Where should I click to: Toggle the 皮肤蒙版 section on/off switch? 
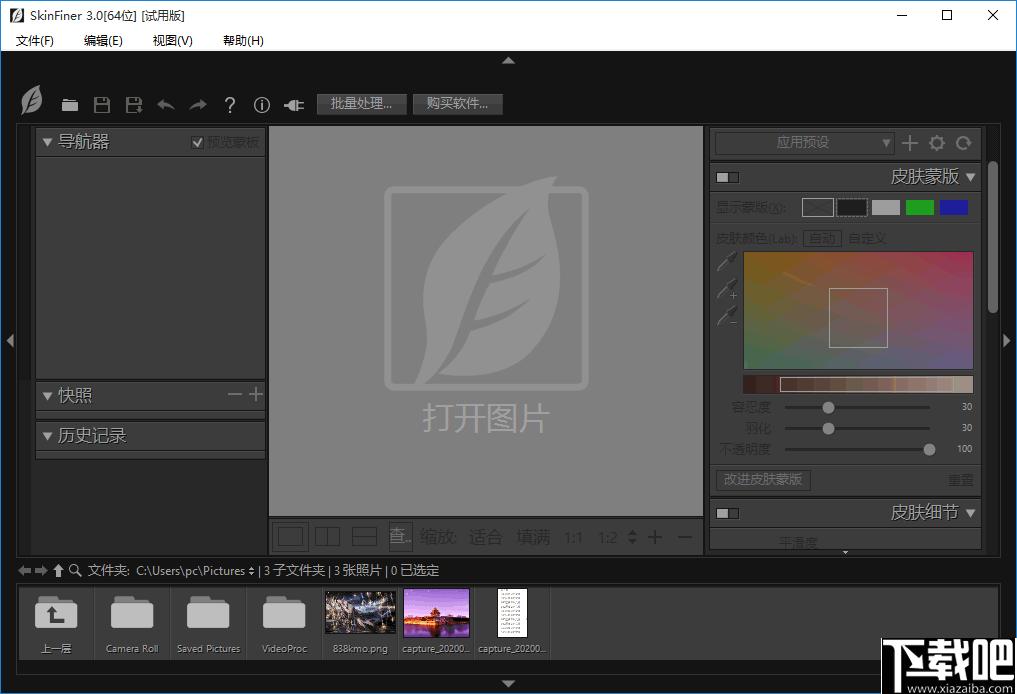pos(727,177)
